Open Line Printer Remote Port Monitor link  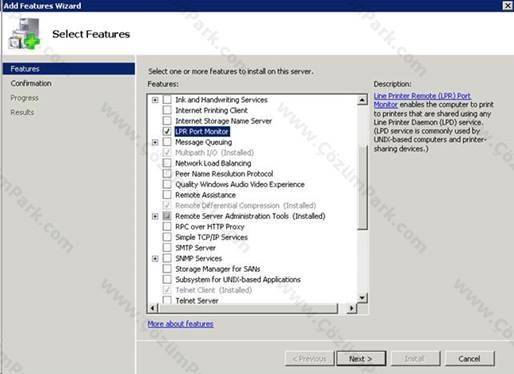(422, 100)
